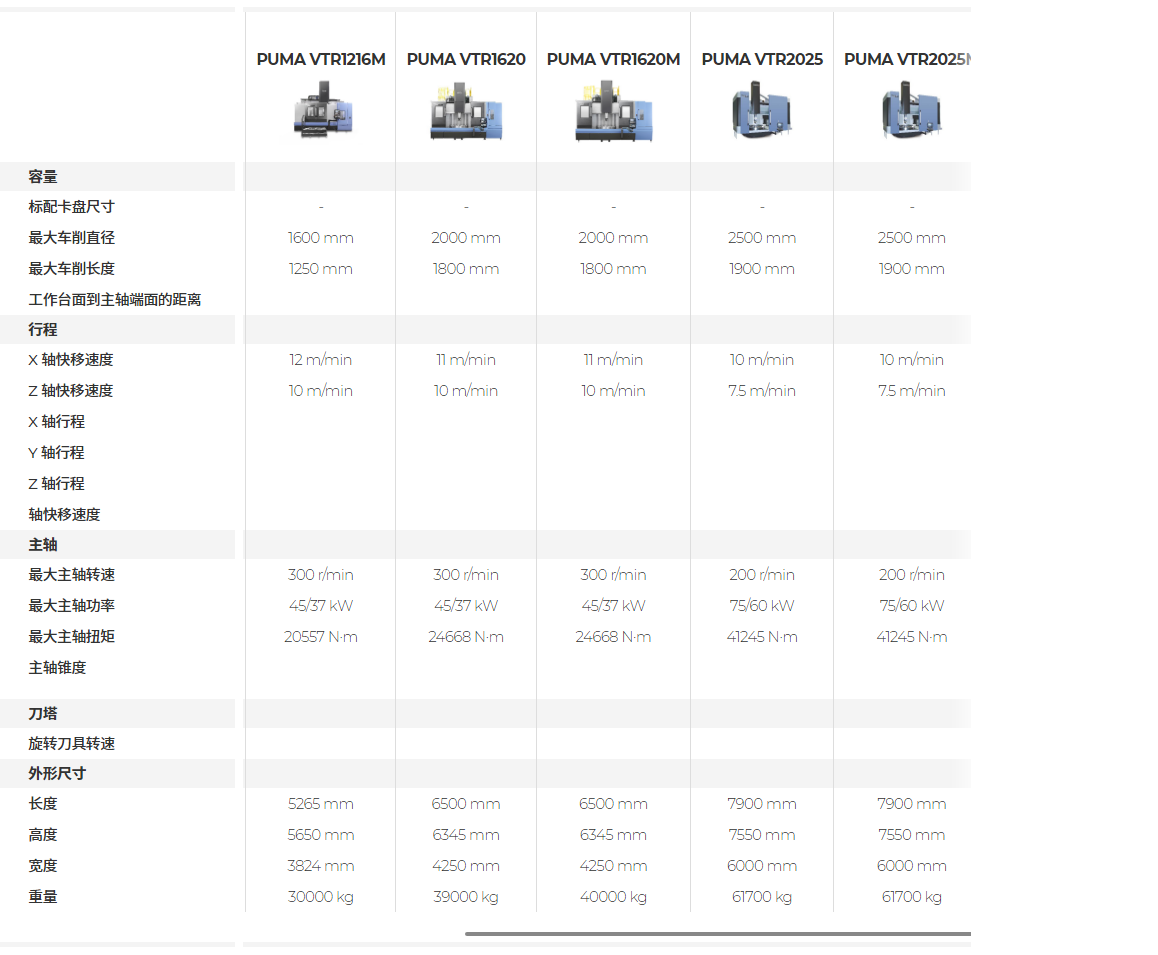This screenshot has height=955, width=1158.
Task: Click 2000 mm in the PUMA VTR1620 column
Action: click(466, 238)
